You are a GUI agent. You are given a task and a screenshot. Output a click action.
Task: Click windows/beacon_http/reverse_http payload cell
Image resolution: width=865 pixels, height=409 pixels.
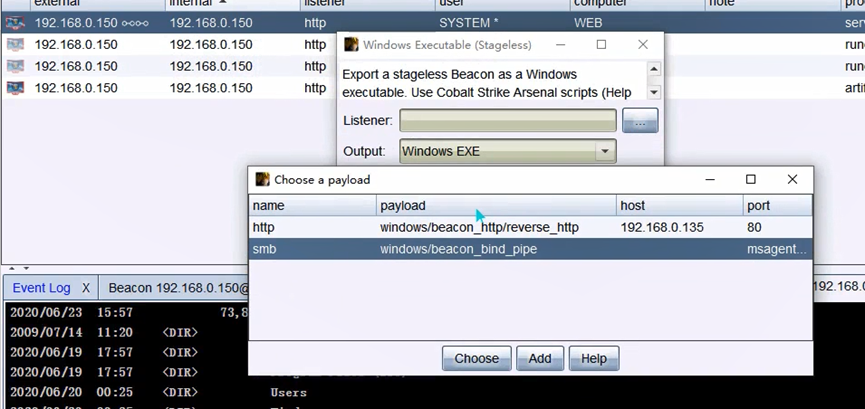point(479,227)
